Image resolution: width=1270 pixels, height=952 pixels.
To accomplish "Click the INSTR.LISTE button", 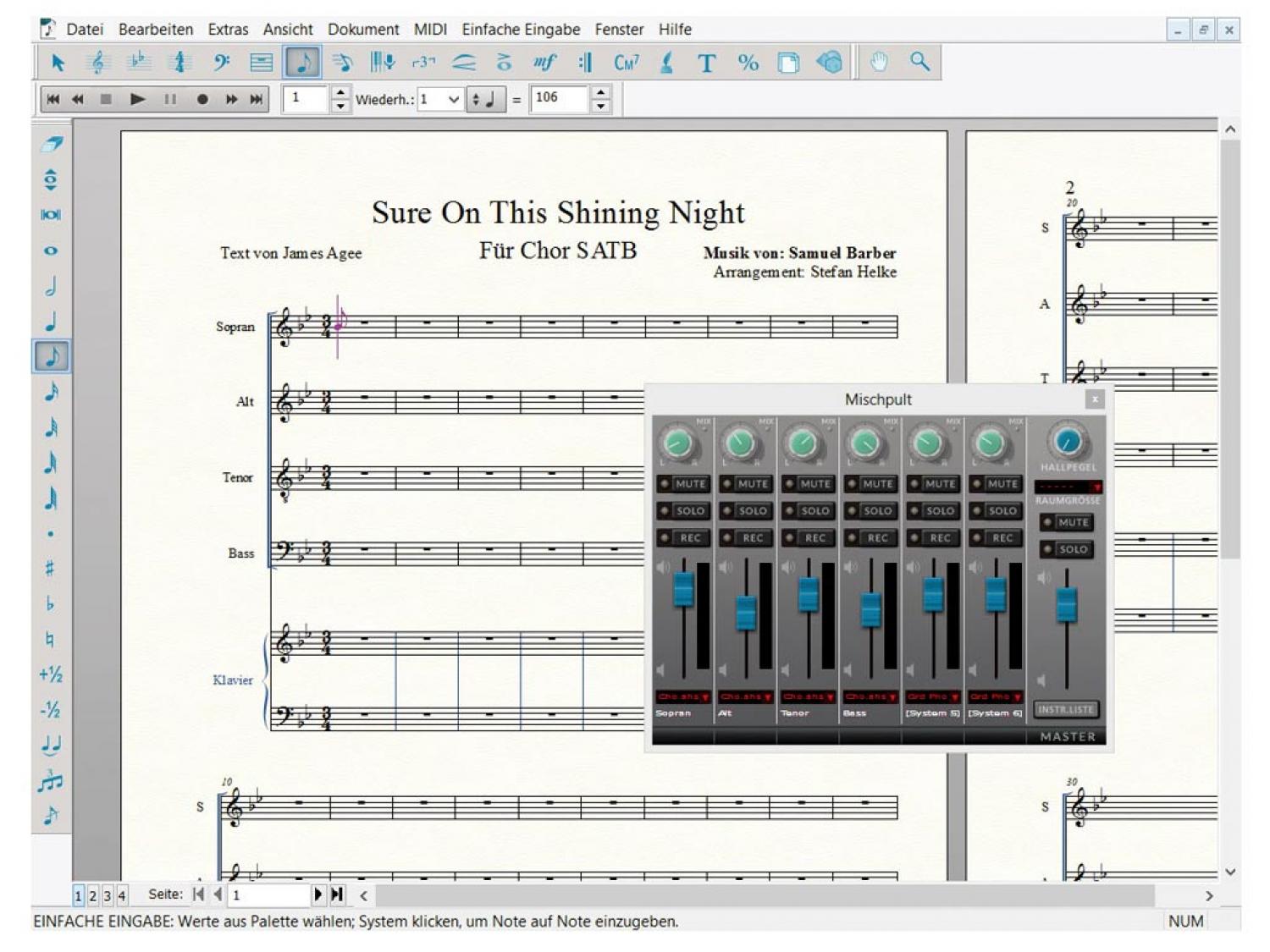I will 1066,710.
